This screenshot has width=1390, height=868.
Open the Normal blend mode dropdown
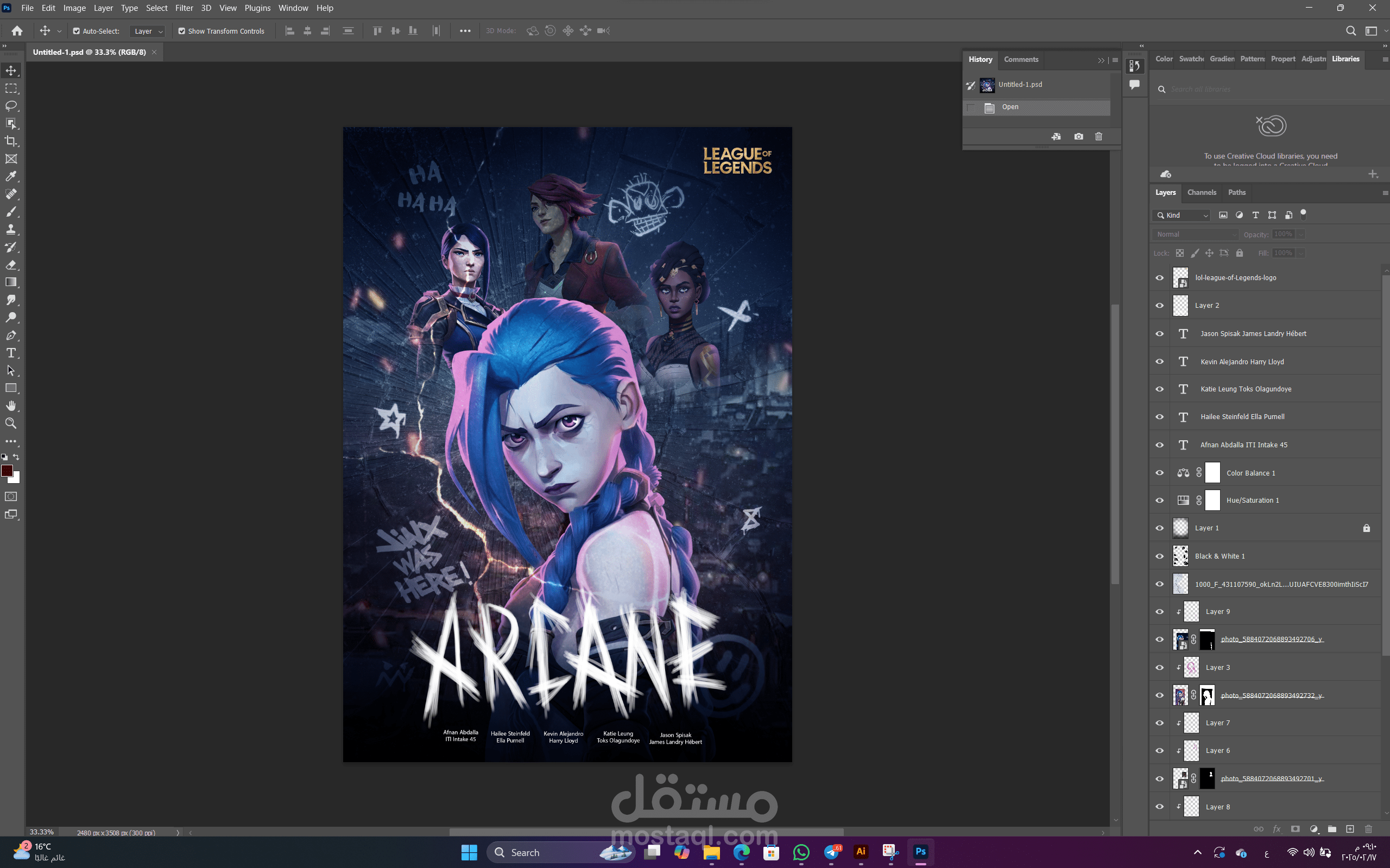point(1196,234)
